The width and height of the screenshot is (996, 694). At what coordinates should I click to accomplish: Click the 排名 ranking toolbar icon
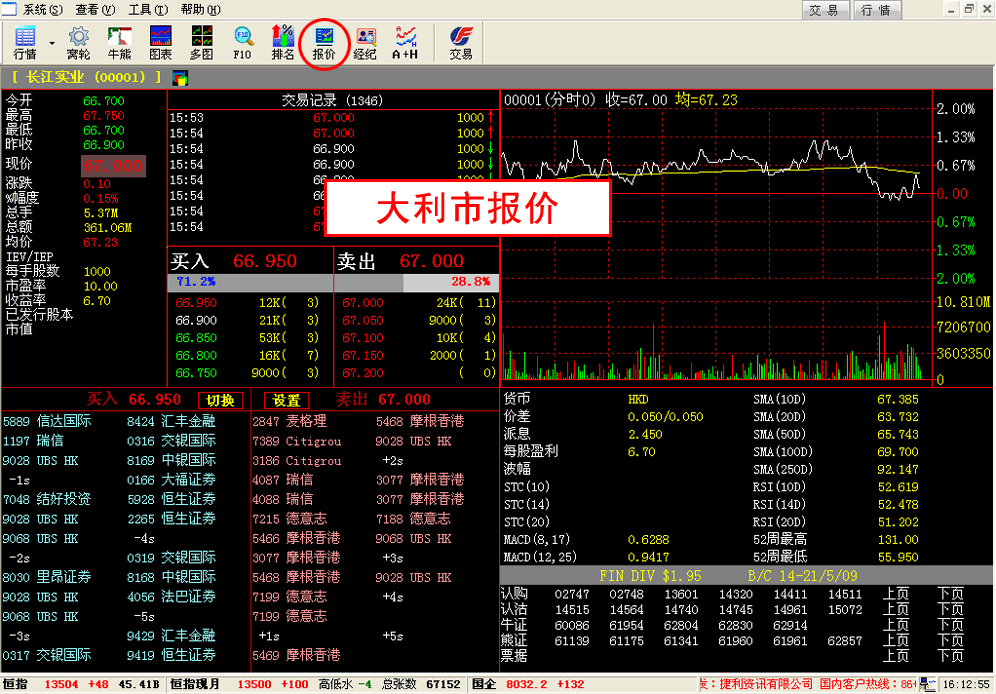283,42
